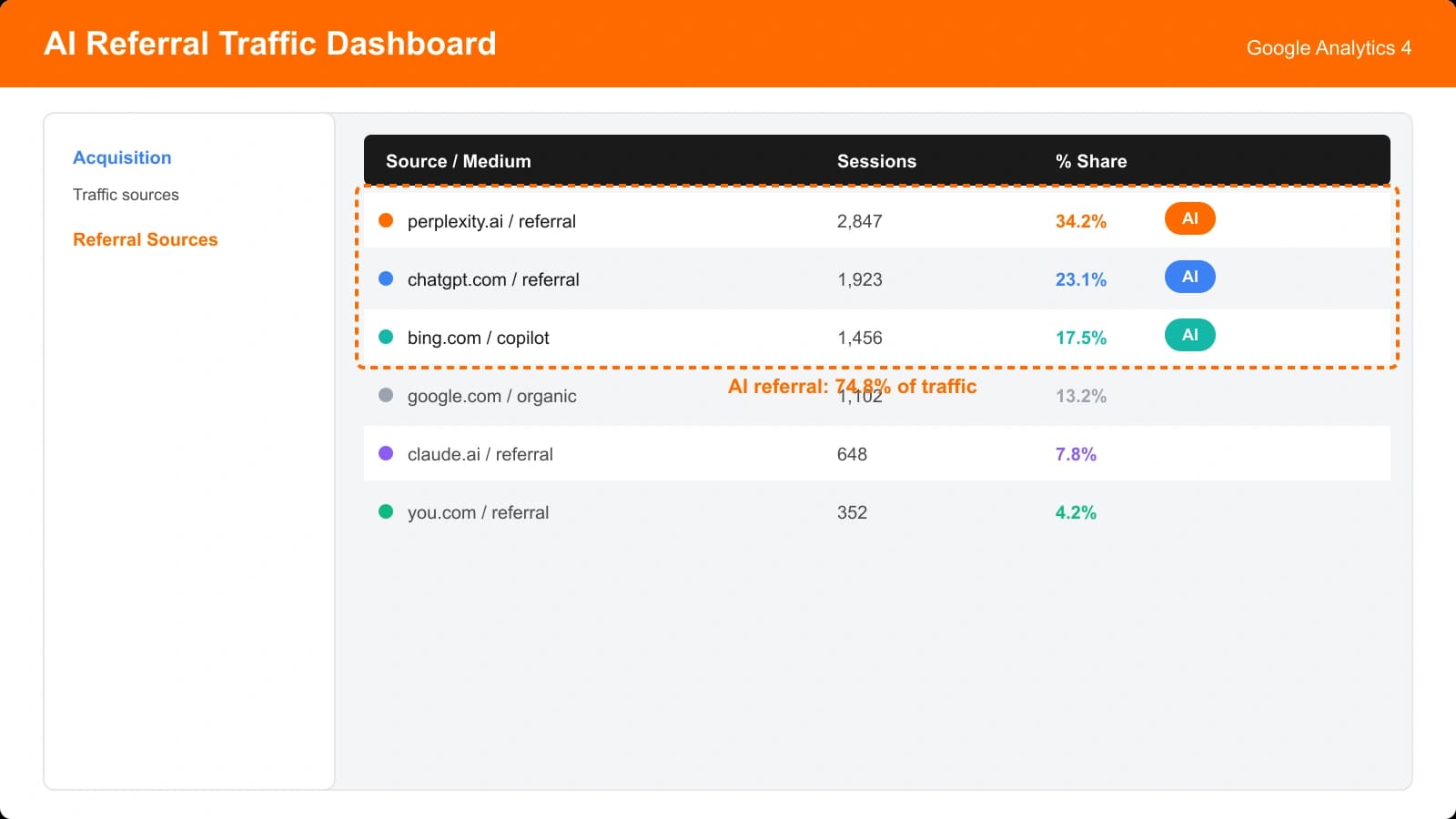Sort by the % Share column header
Viewport: 1456px width, 819px height.
point(1090,161)
